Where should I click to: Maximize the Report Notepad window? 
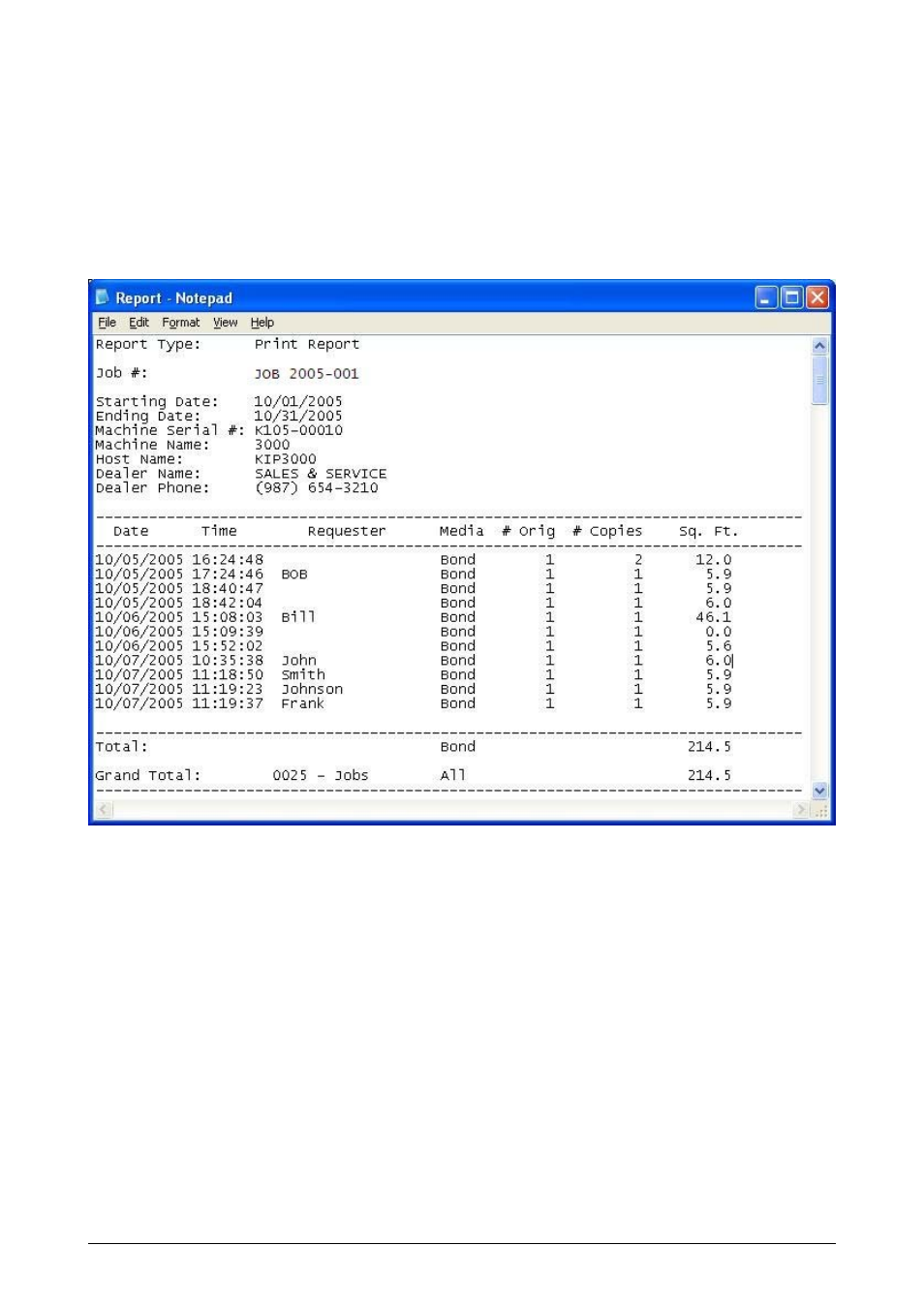[791, 297]
